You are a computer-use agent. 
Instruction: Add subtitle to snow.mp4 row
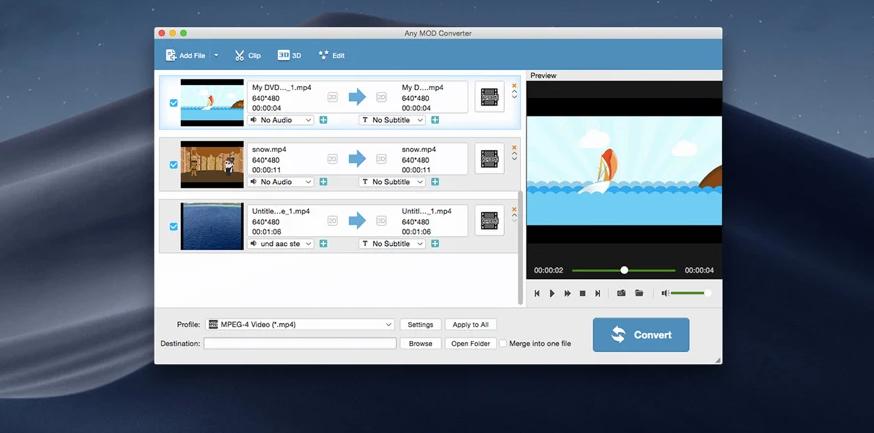435,182
